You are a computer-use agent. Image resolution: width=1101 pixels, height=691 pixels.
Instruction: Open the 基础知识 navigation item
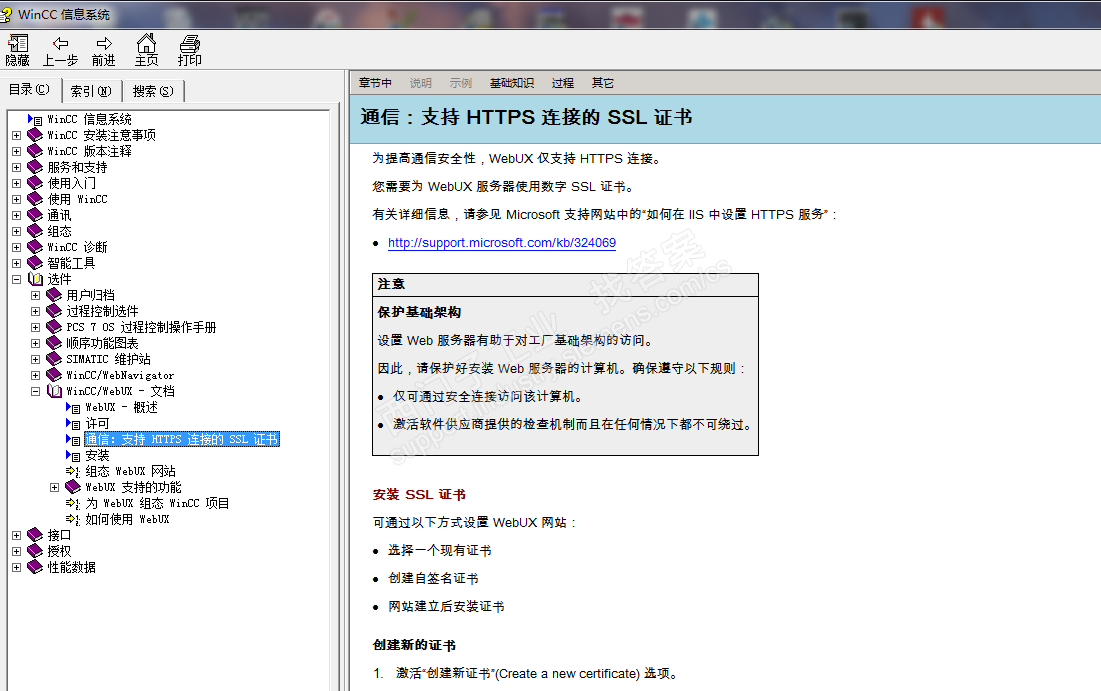coord(512,83)
